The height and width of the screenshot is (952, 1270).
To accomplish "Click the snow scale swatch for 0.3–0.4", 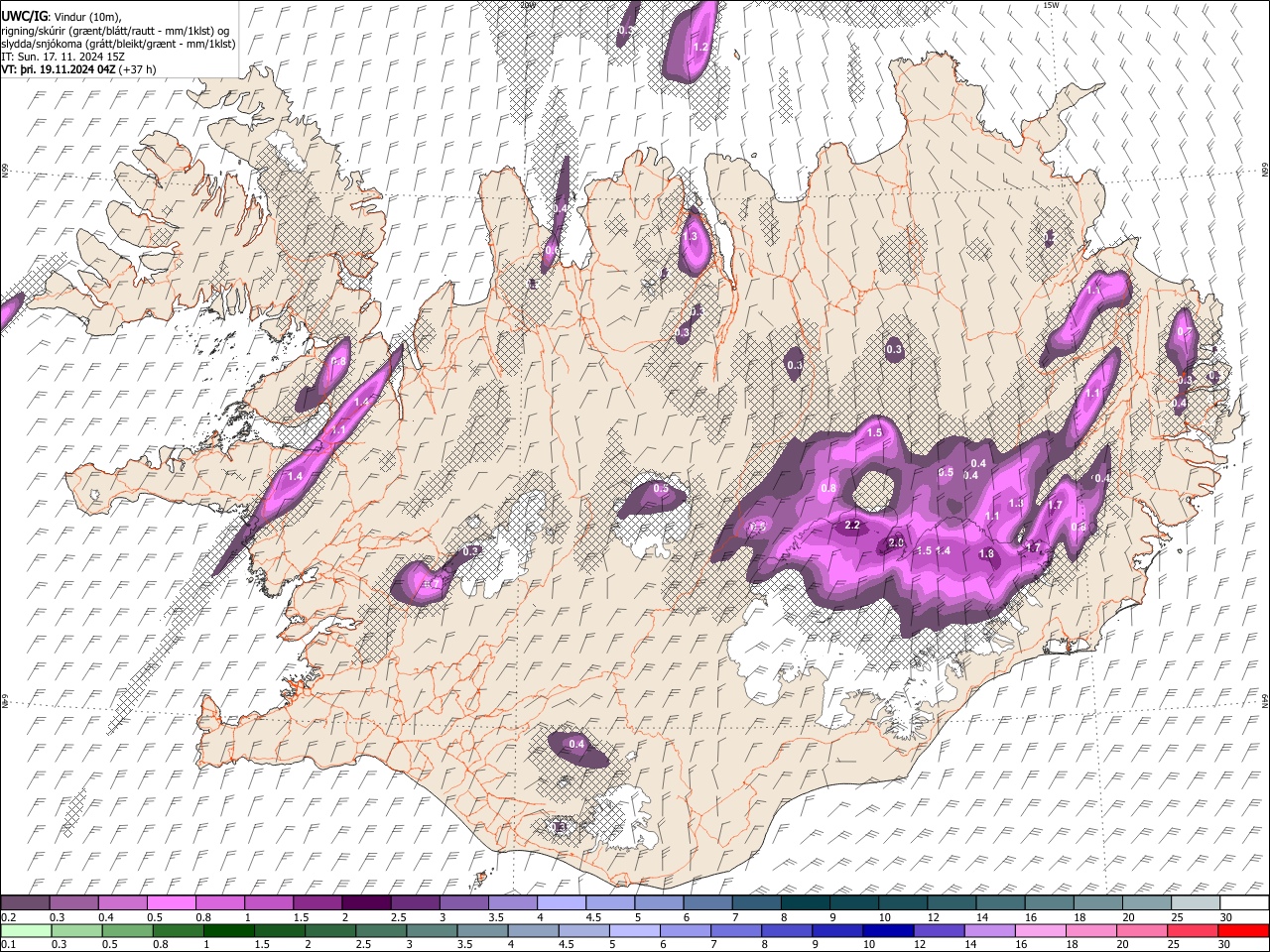I will [73, 902].
